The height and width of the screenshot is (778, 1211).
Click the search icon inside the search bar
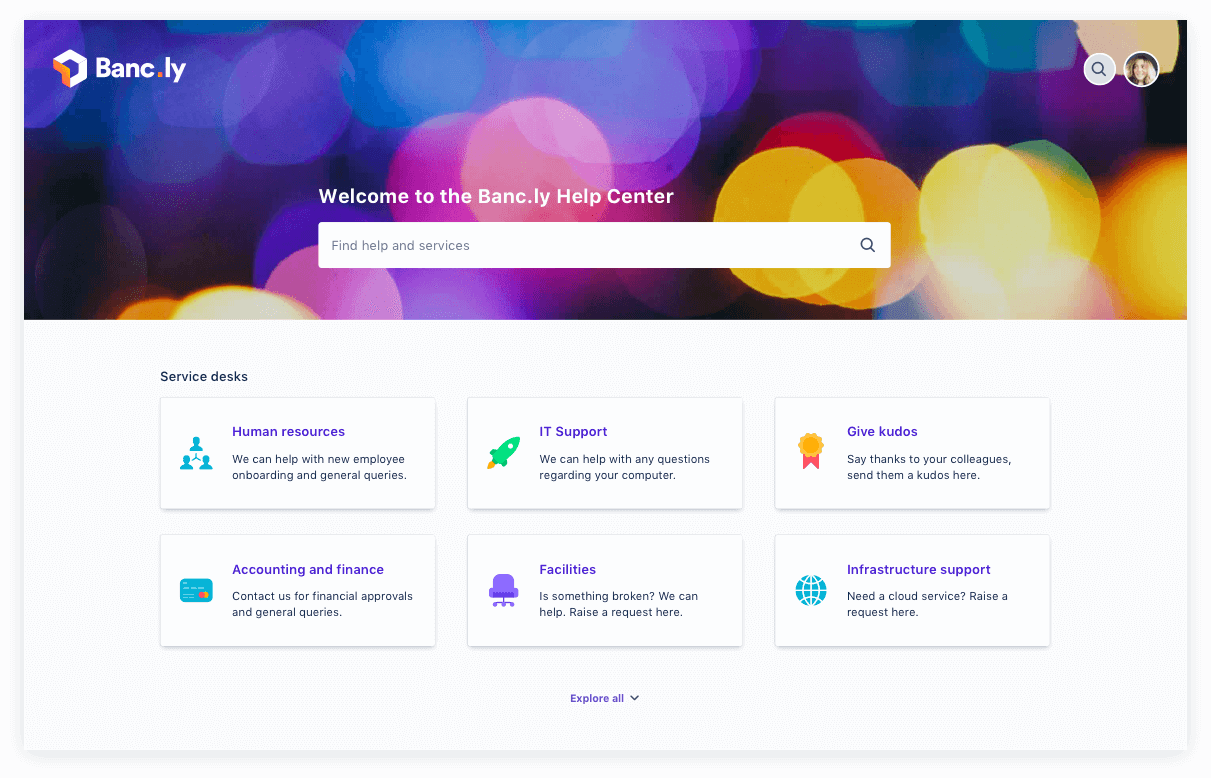pos(866,244)
